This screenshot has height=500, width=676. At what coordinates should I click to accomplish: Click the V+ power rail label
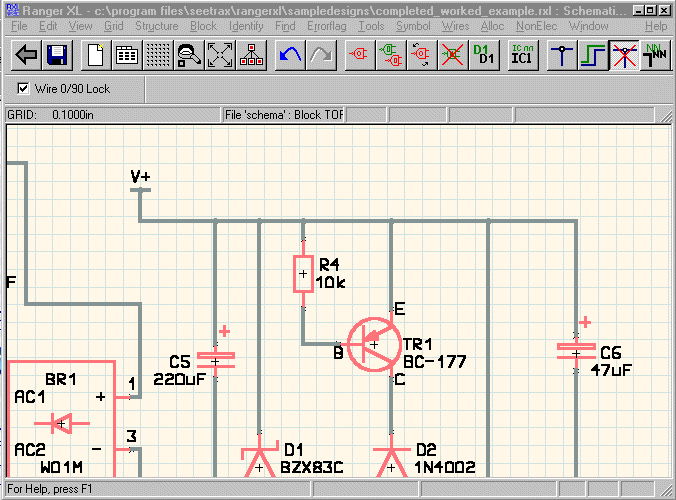point(141,176)
